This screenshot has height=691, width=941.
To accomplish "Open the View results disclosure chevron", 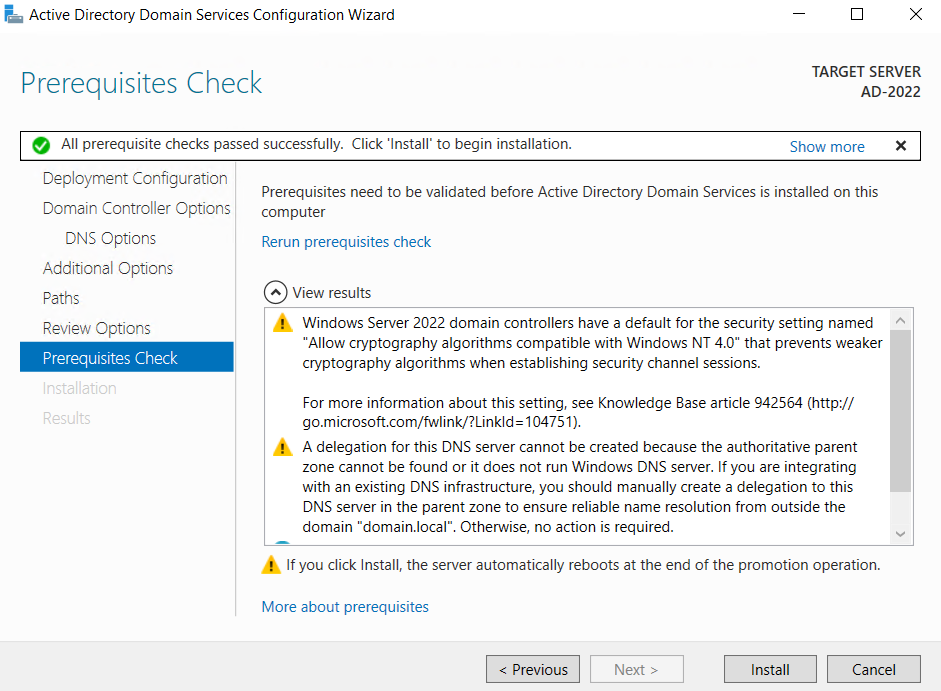I will point(275,292).
